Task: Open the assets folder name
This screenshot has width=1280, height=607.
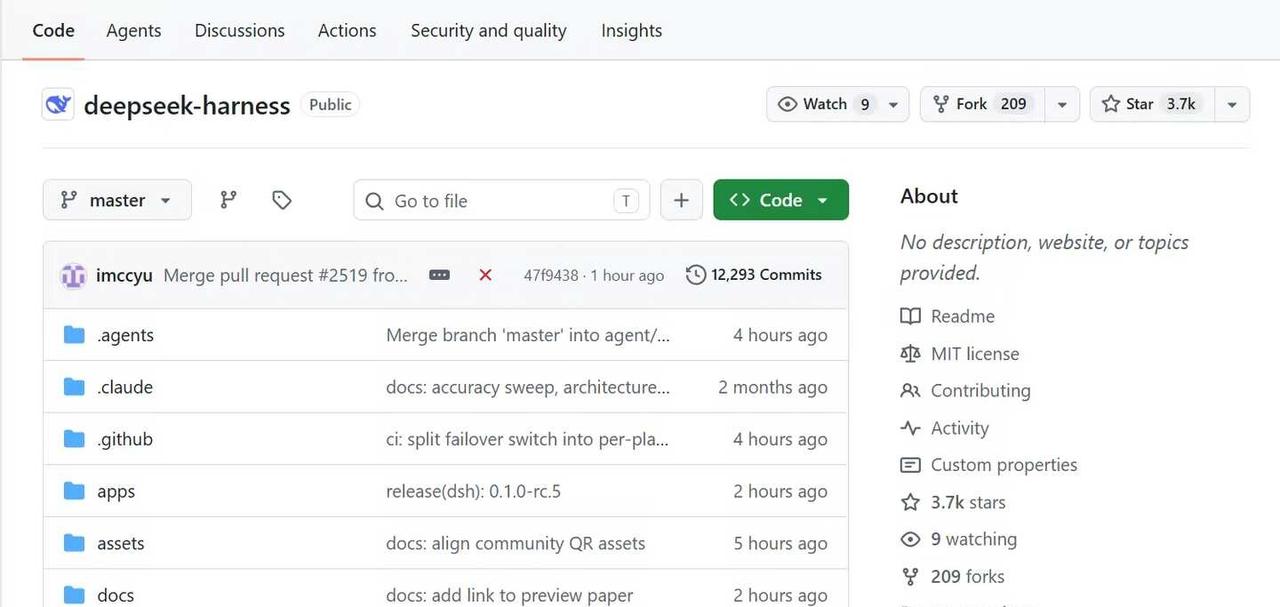Action: coord(121,543)
